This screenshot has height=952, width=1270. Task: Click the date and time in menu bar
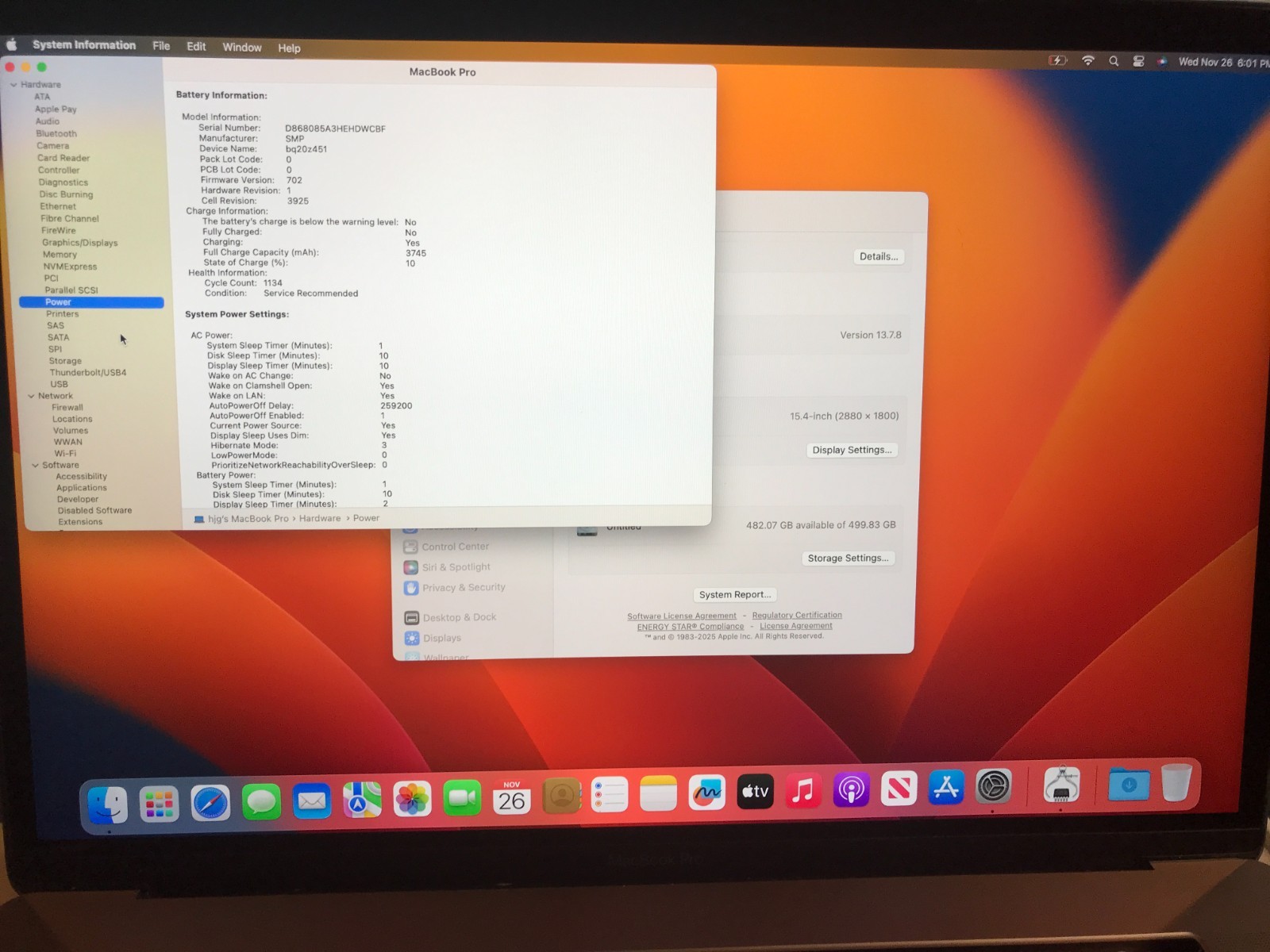pos(1223,63)
